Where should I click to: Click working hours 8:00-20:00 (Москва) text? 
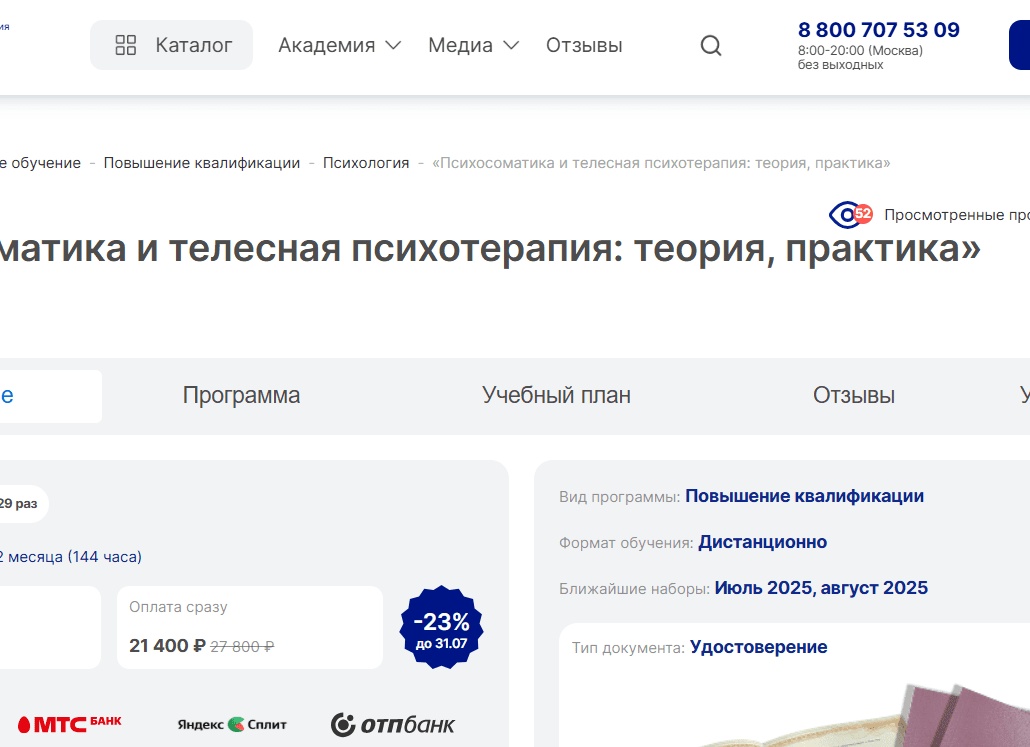pos(861,51)
